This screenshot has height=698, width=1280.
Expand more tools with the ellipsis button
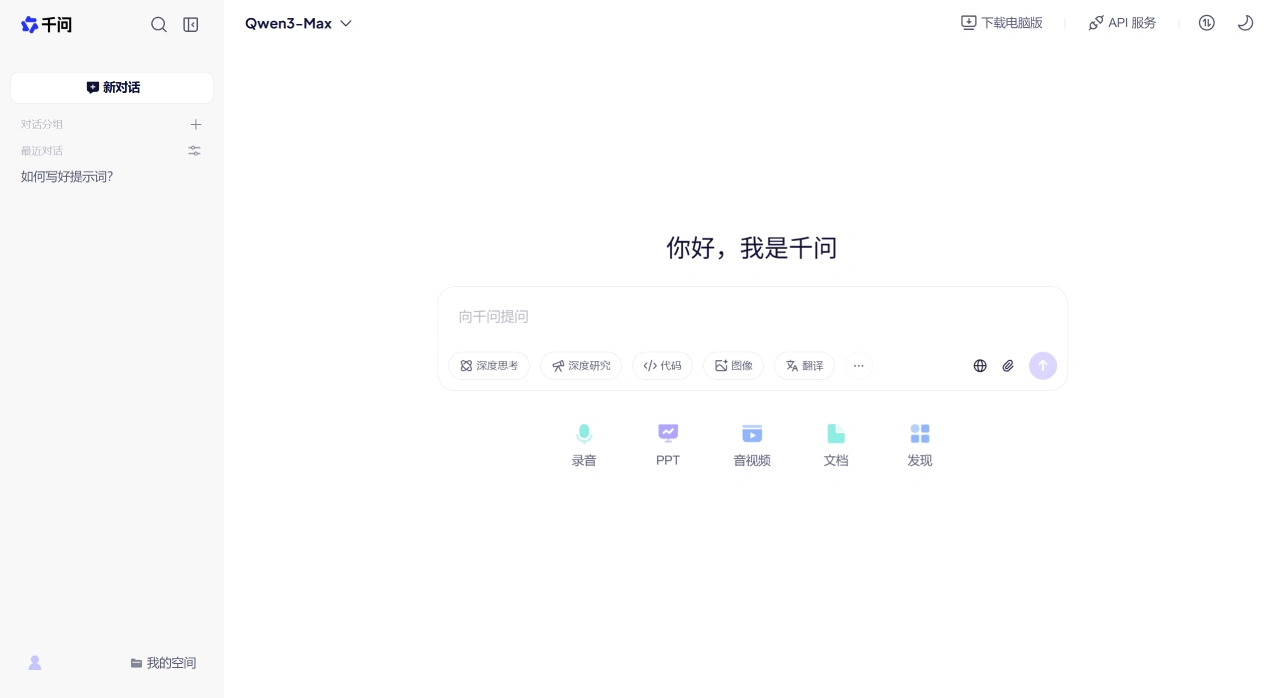[x=858, y=365]
